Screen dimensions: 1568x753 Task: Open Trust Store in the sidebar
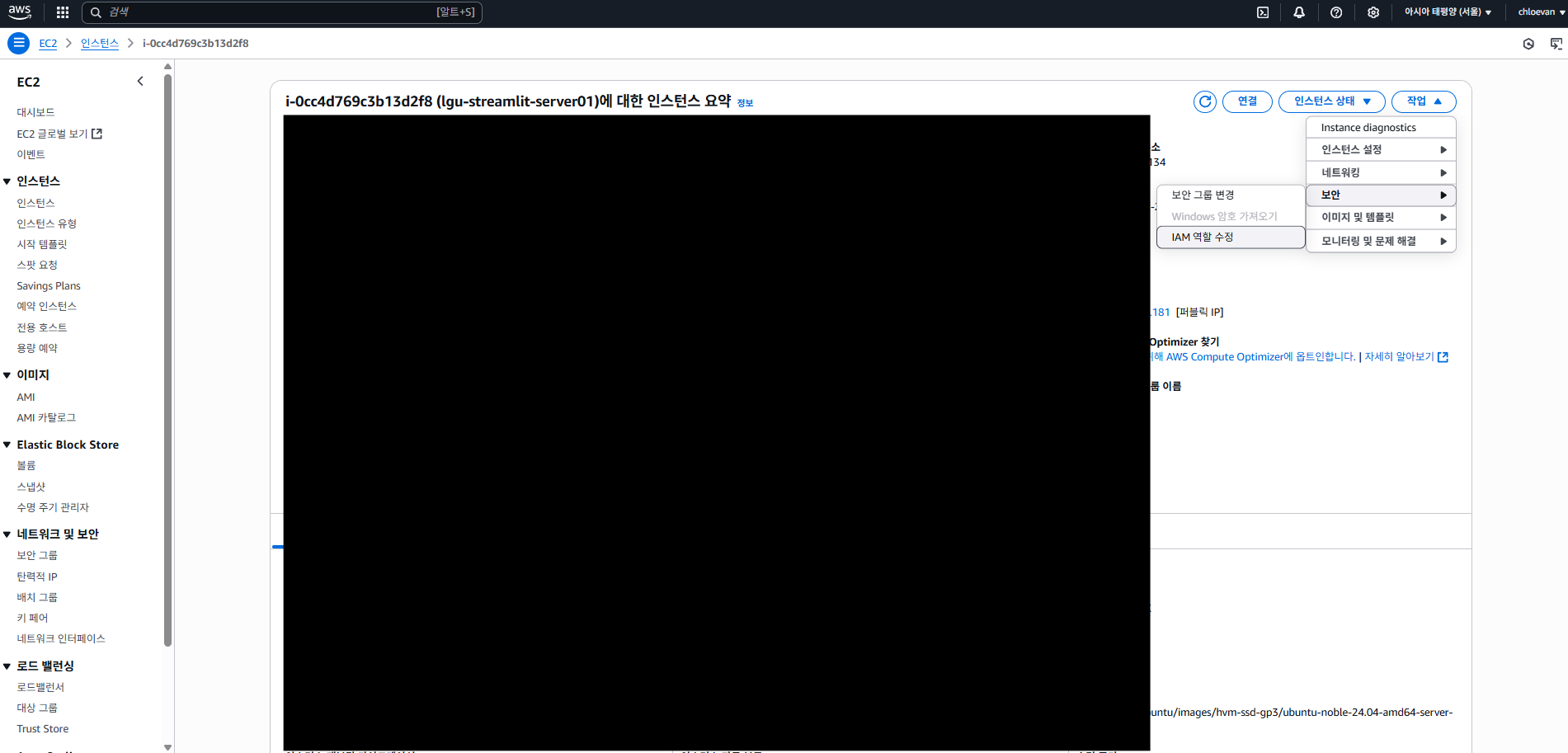tap(43, 729)
